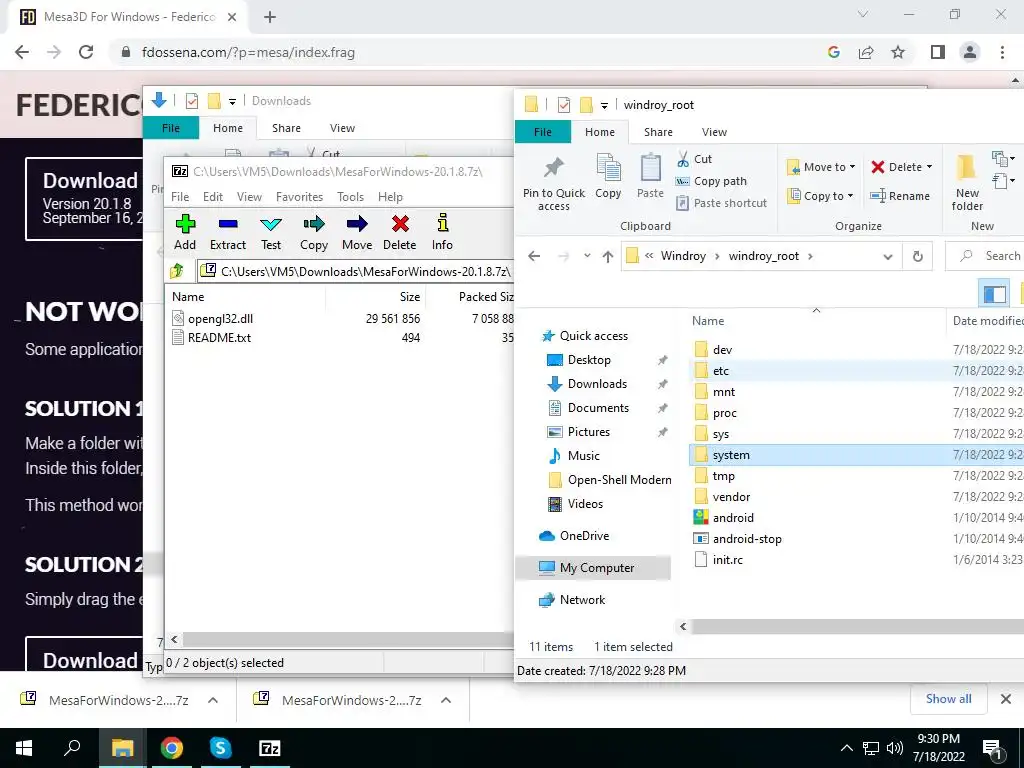Select opengl32.dll in 7-Zip list
The height and width of the screenshot is (768, 1024).
pyautogui.click(x=220, y=319)
